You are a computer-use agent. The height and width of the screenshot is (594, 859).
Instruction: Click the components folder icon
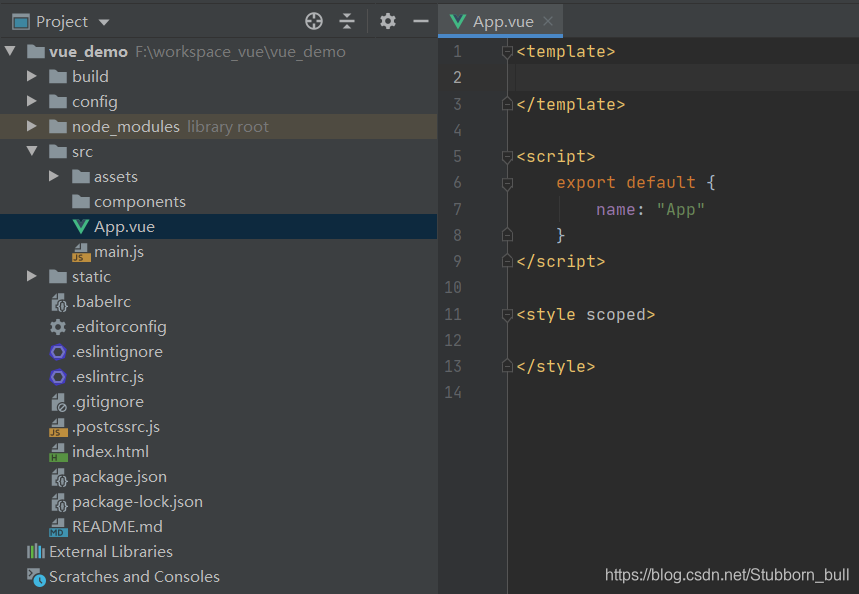[x=81, y=202]
